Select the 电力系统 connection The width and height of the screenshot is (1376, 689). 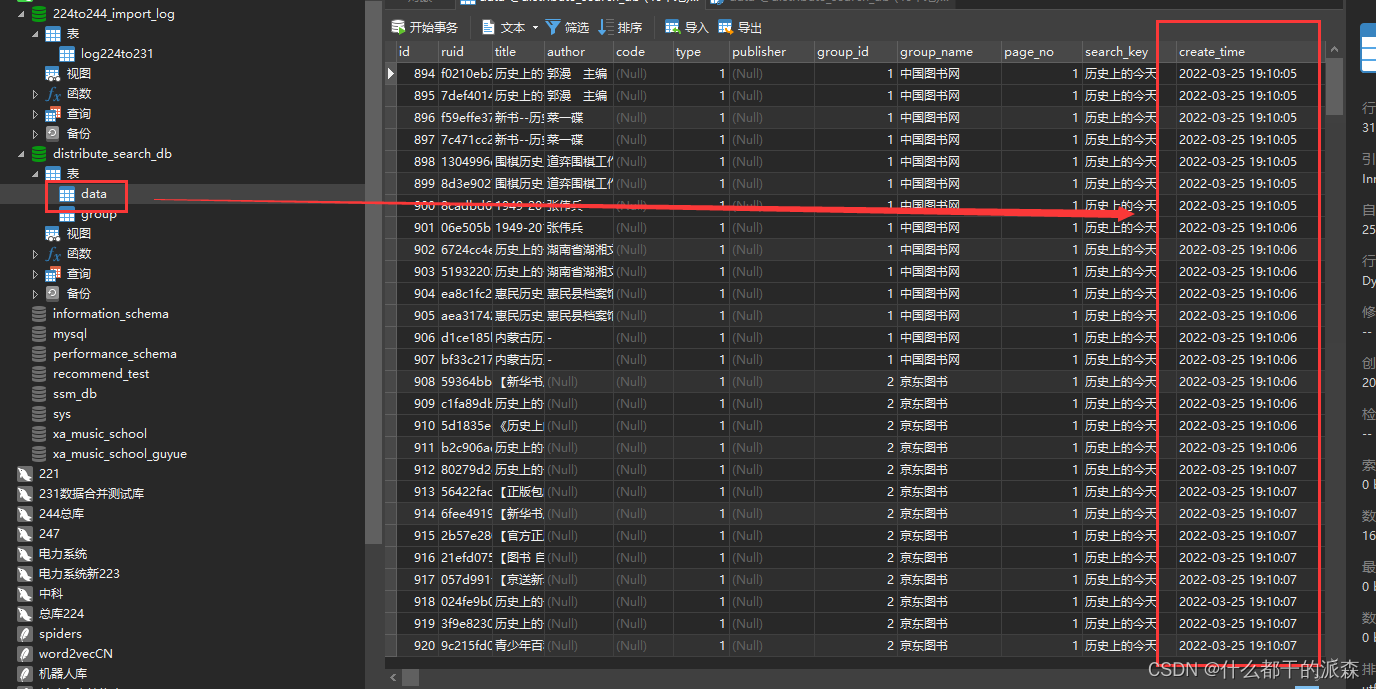(x=63, y=554)
